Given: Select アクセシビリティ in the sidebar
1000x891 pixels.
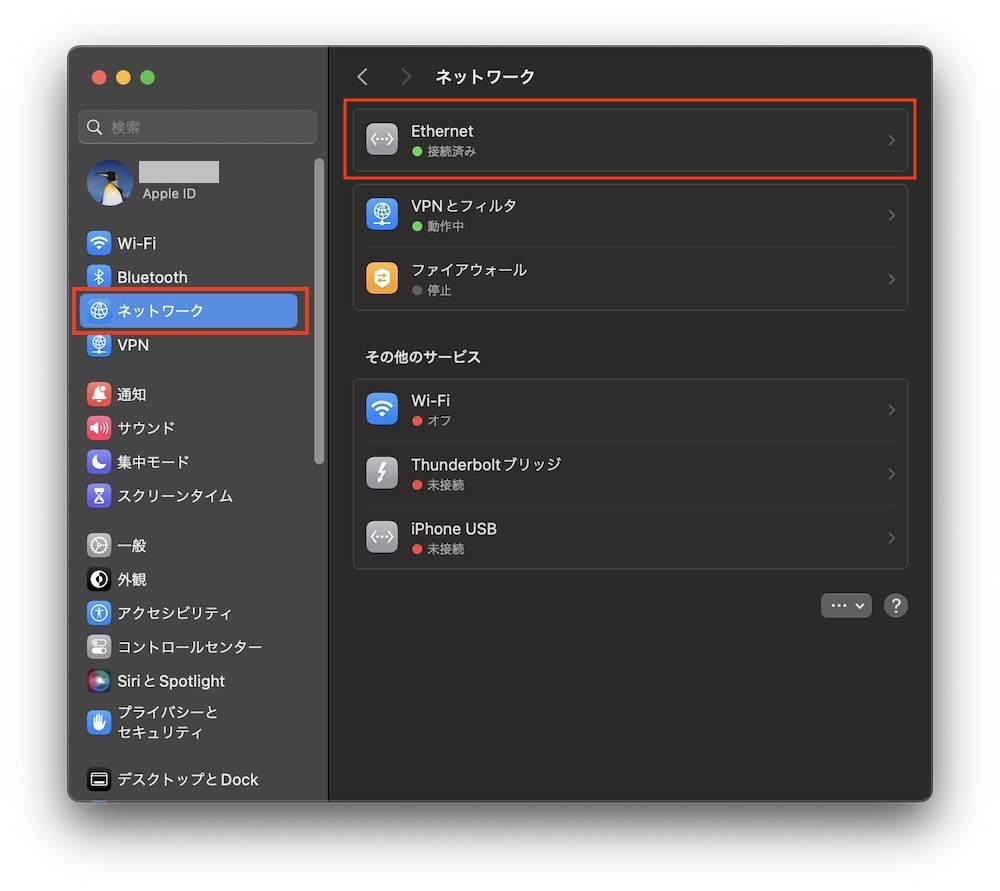Looking at the screenshot, I should pyautogui.click(x=174, y=613).
